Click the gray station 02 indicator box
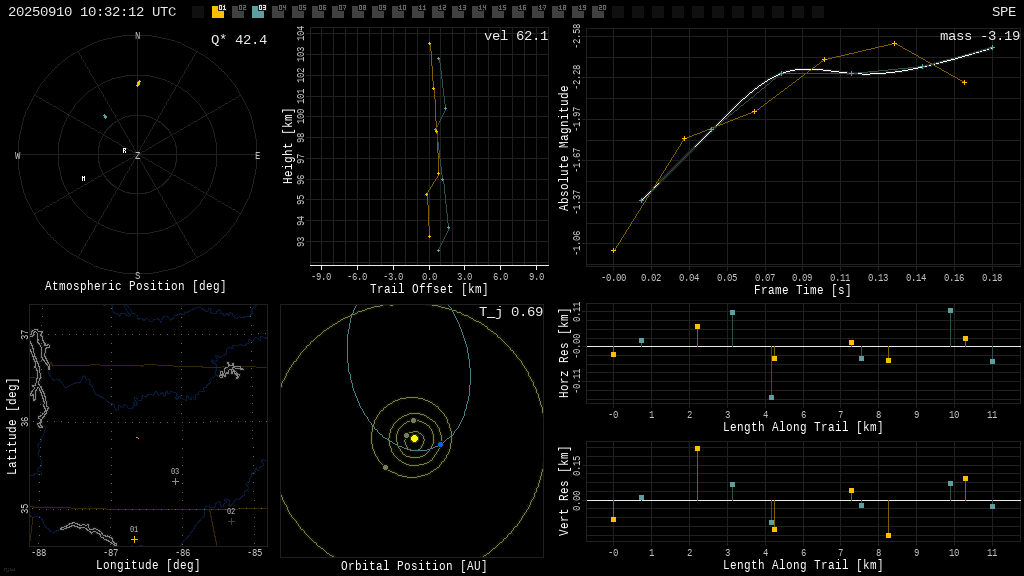The width and height of the screenshot is (1024, 576). (238, 12)
